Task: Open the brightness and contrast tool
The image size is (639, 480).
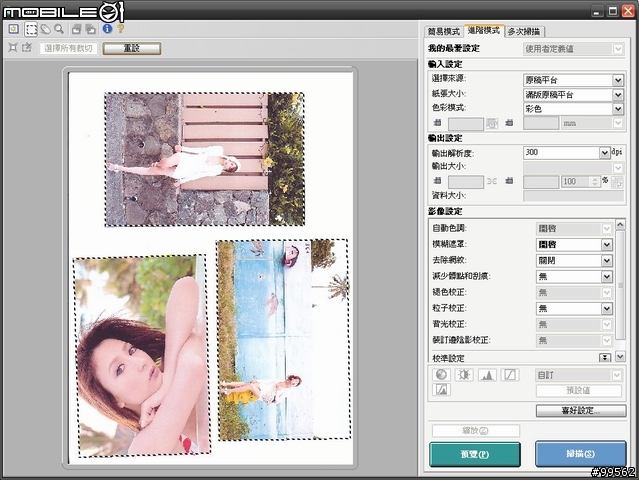Action: pyautogui.click(x=464, y=374)
